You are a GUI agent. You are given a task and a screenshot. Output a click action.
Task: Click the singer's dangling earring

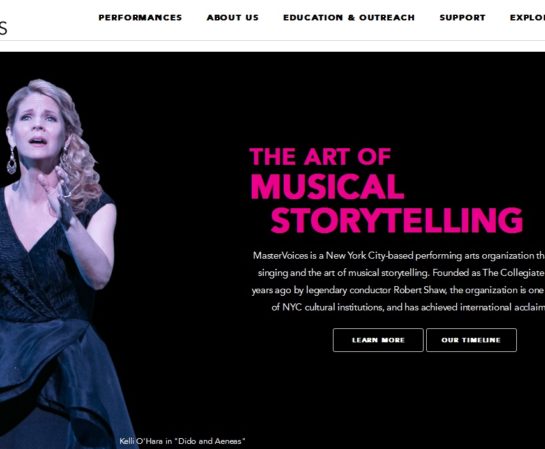pyautogui.click(x=12, y=161)
